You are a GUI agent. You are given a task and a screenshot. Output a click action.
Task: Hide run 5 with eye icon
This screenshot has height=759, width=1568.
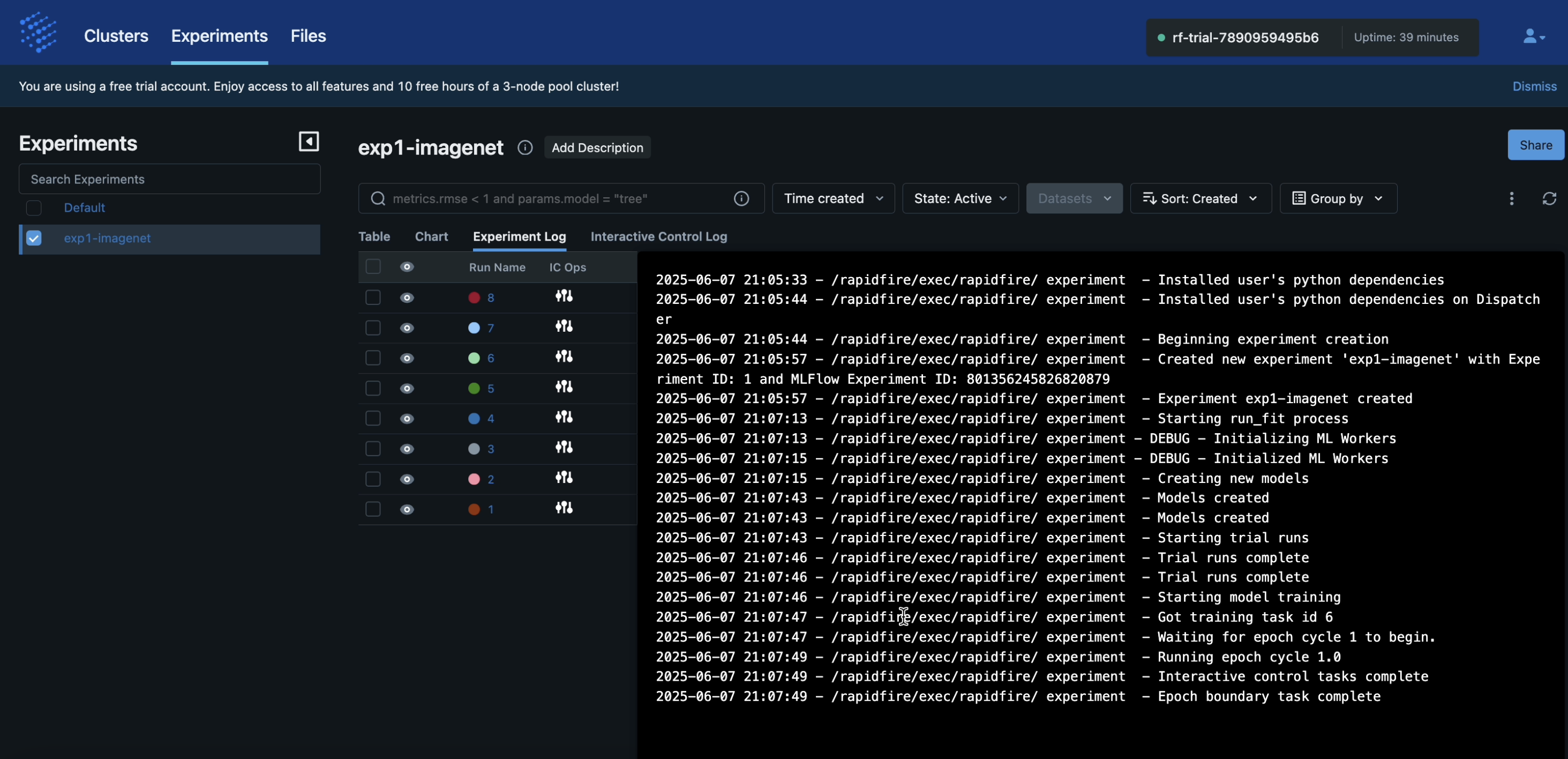coord(407,388)
